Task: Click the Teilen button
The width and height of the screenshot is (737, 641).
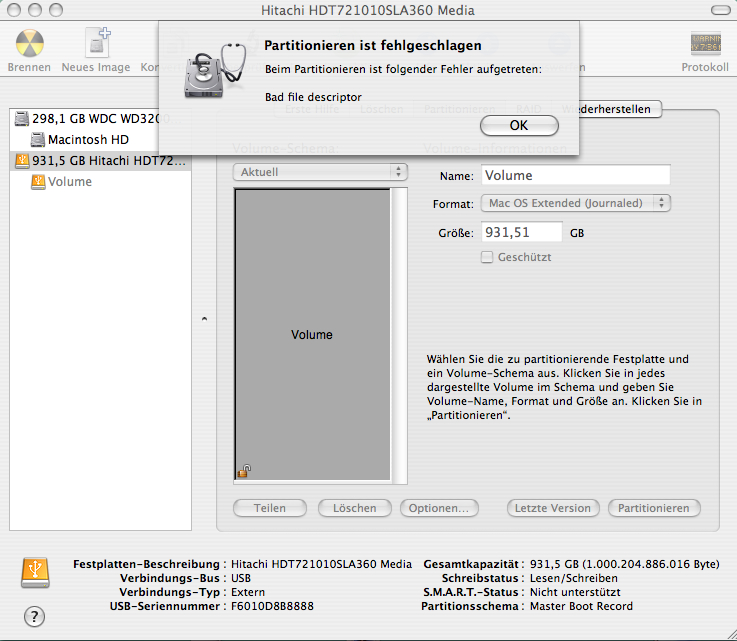Action: click(270, 508)
